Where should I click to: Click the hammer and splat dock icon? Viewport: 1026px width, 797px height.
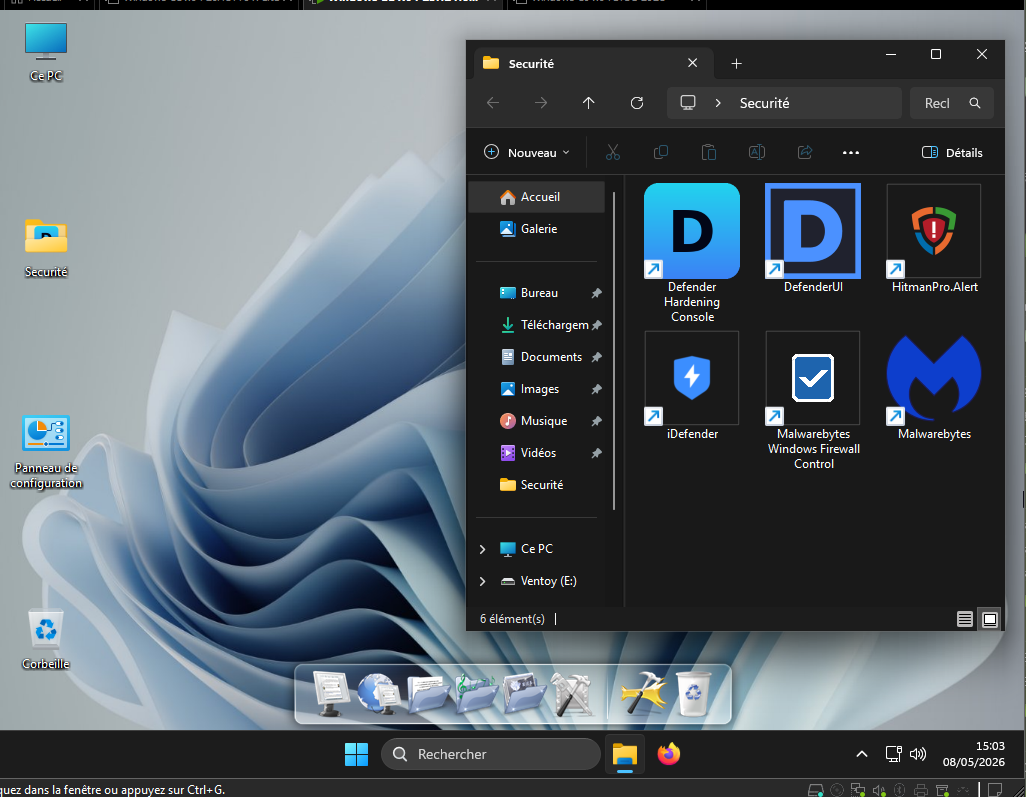click(x=644, y=694)
